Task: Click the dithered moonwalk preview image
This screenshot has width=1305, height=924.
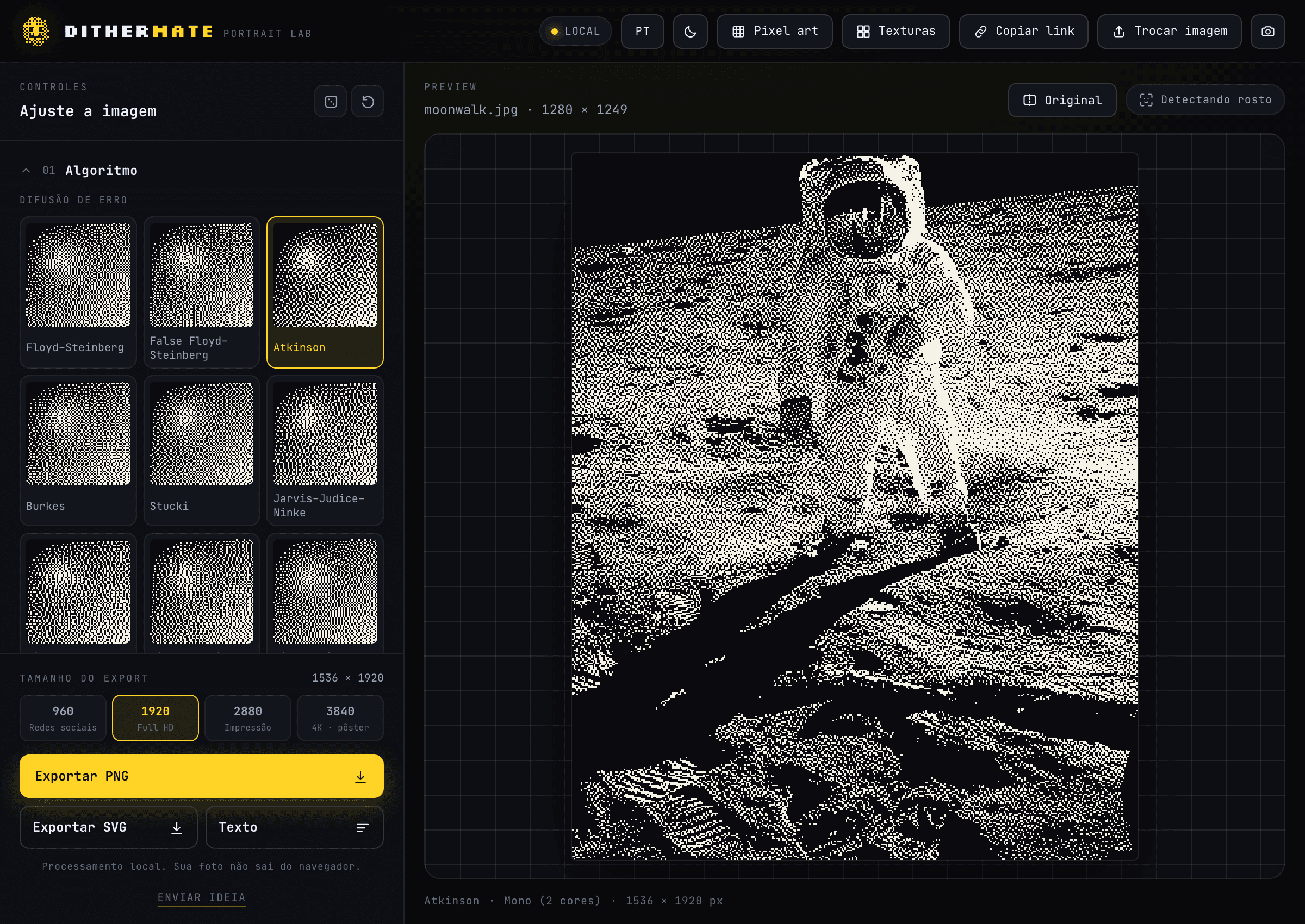Action: tap(854, 507)
